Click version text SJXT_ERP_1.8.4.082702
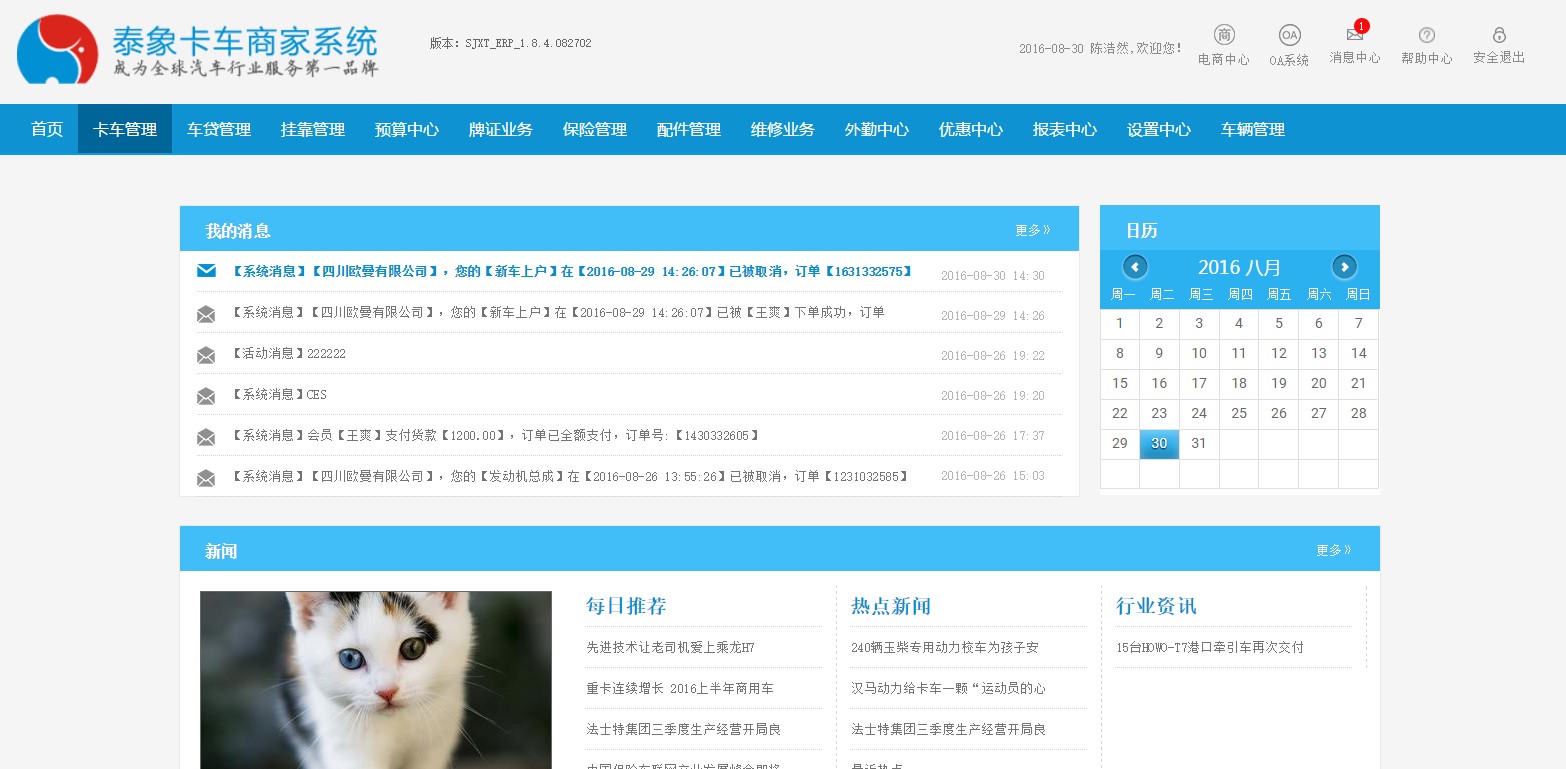 [528, 43]
